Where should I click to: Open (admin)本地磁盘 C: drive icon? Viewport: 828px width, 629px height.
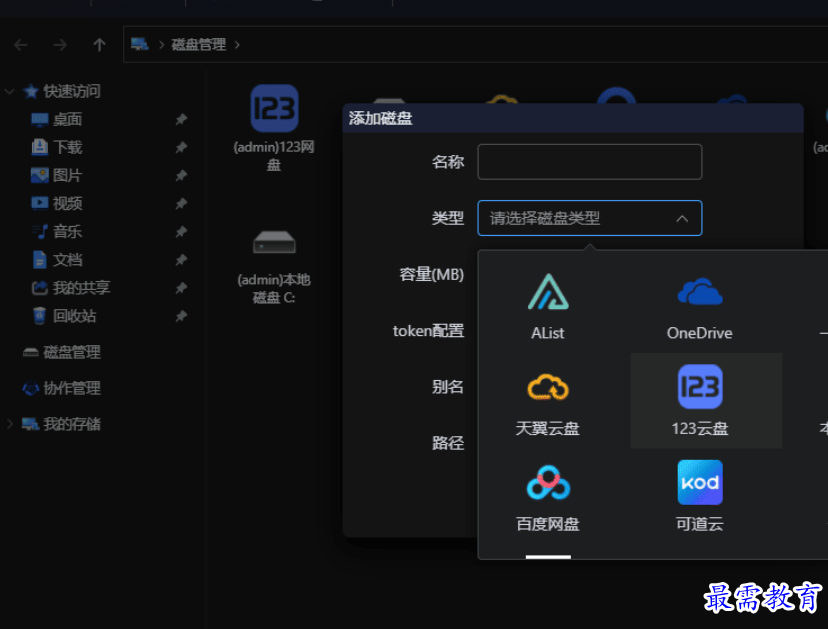274,242
